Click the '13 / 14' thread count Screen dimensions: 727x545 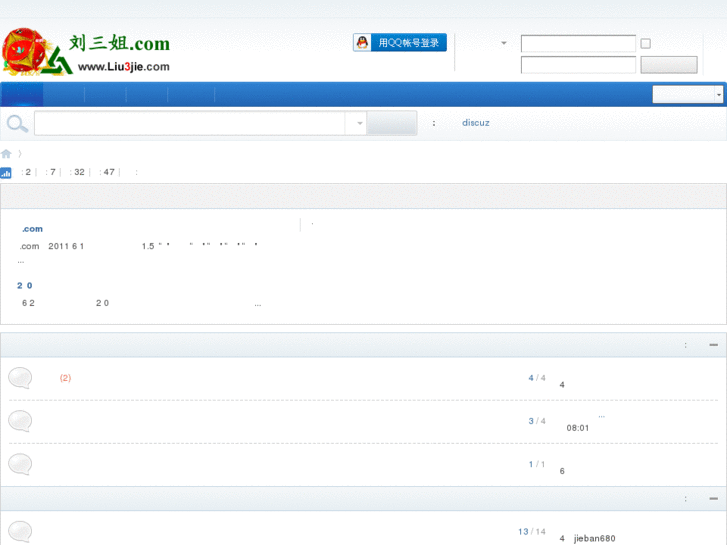532,532
